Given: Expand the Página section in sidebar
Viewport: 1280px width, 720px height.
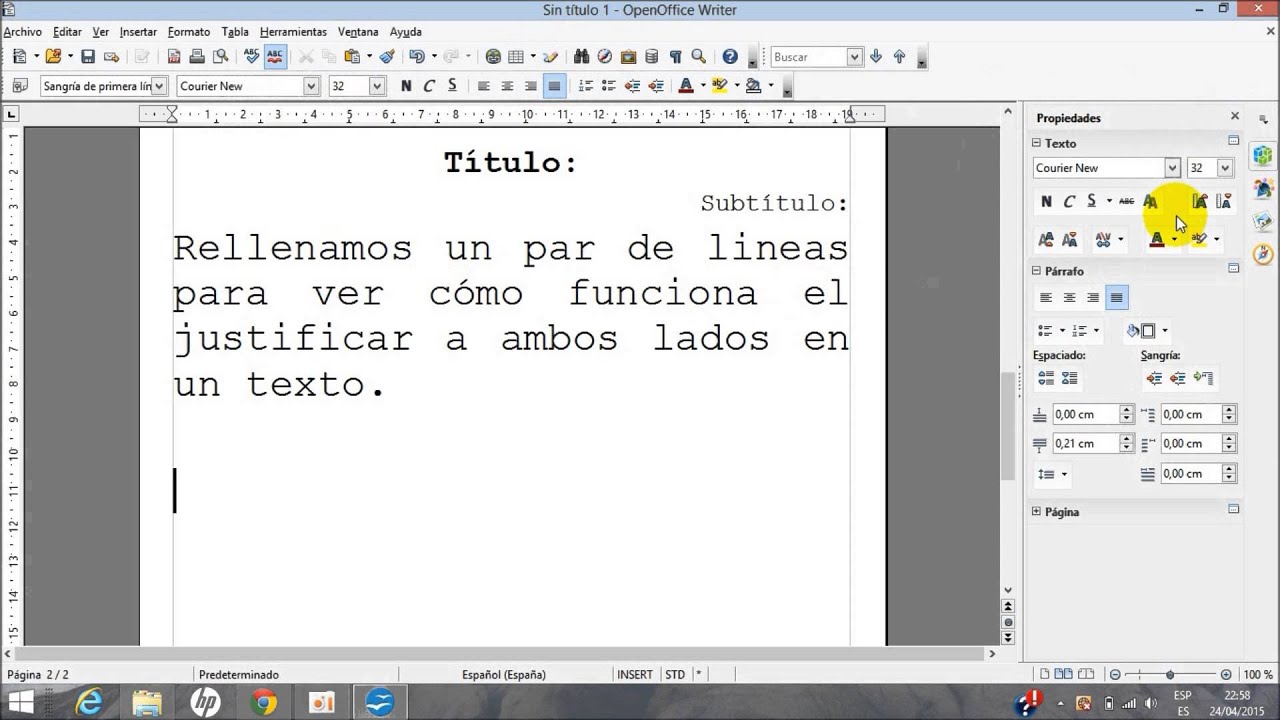Looking at the screenshot, I should tap(1037, 511).
